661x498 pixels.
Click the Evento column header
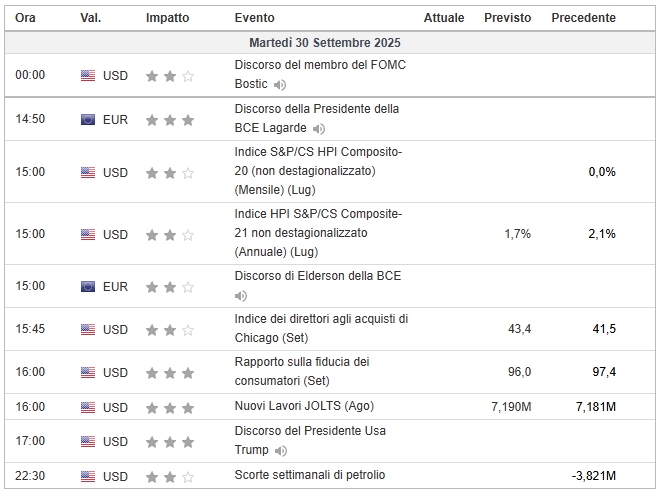tap(254, 18)
